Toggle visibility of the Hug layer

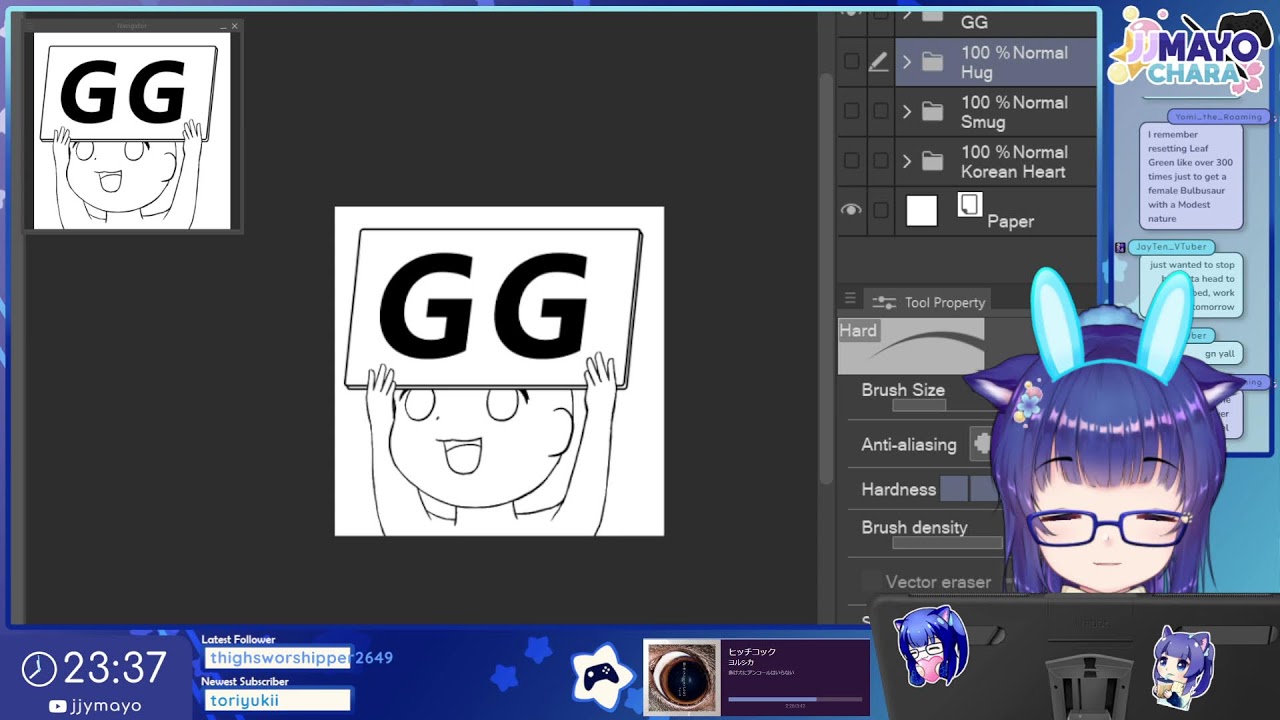point(851,62)
